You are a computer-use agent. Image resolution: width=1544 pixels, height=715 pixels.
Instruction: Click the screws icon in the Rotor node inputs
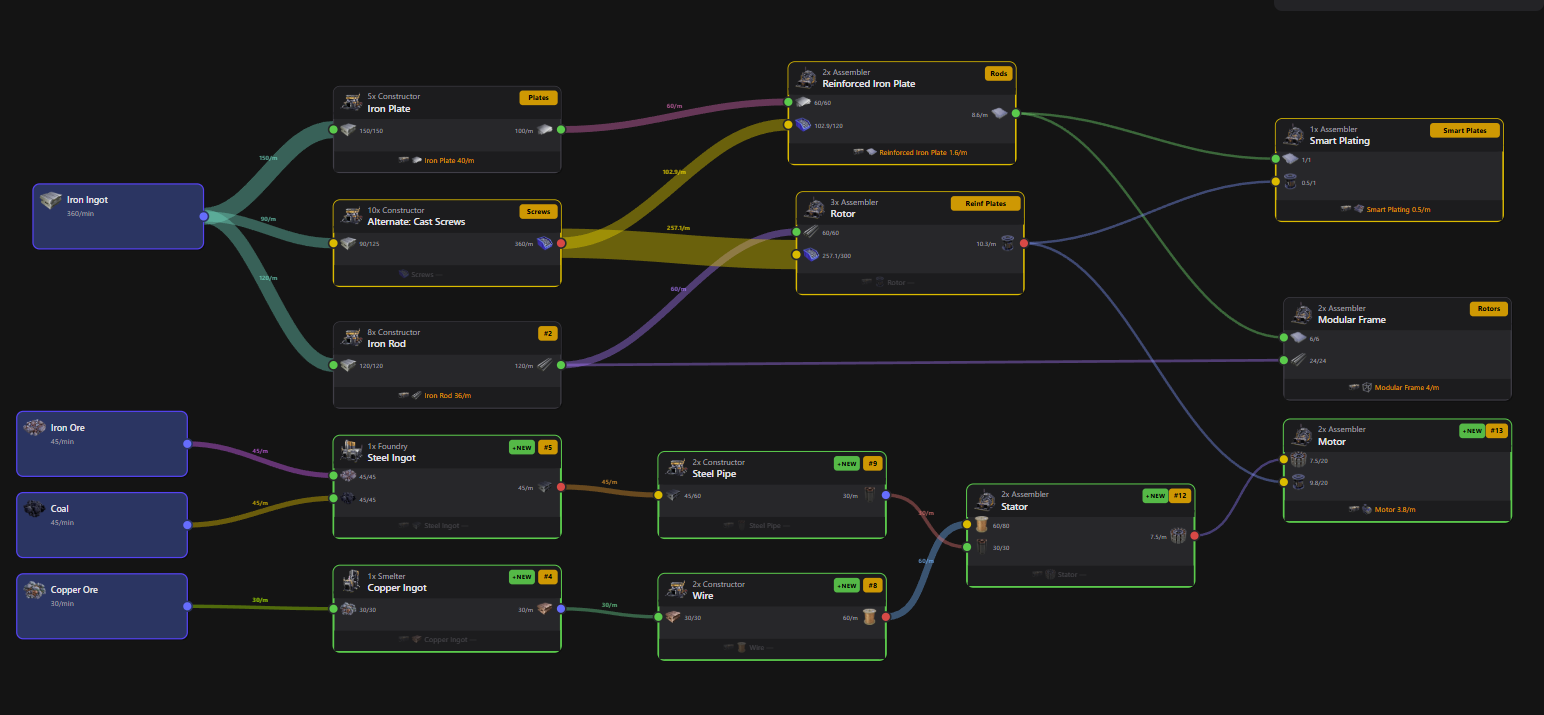(810, 254)
